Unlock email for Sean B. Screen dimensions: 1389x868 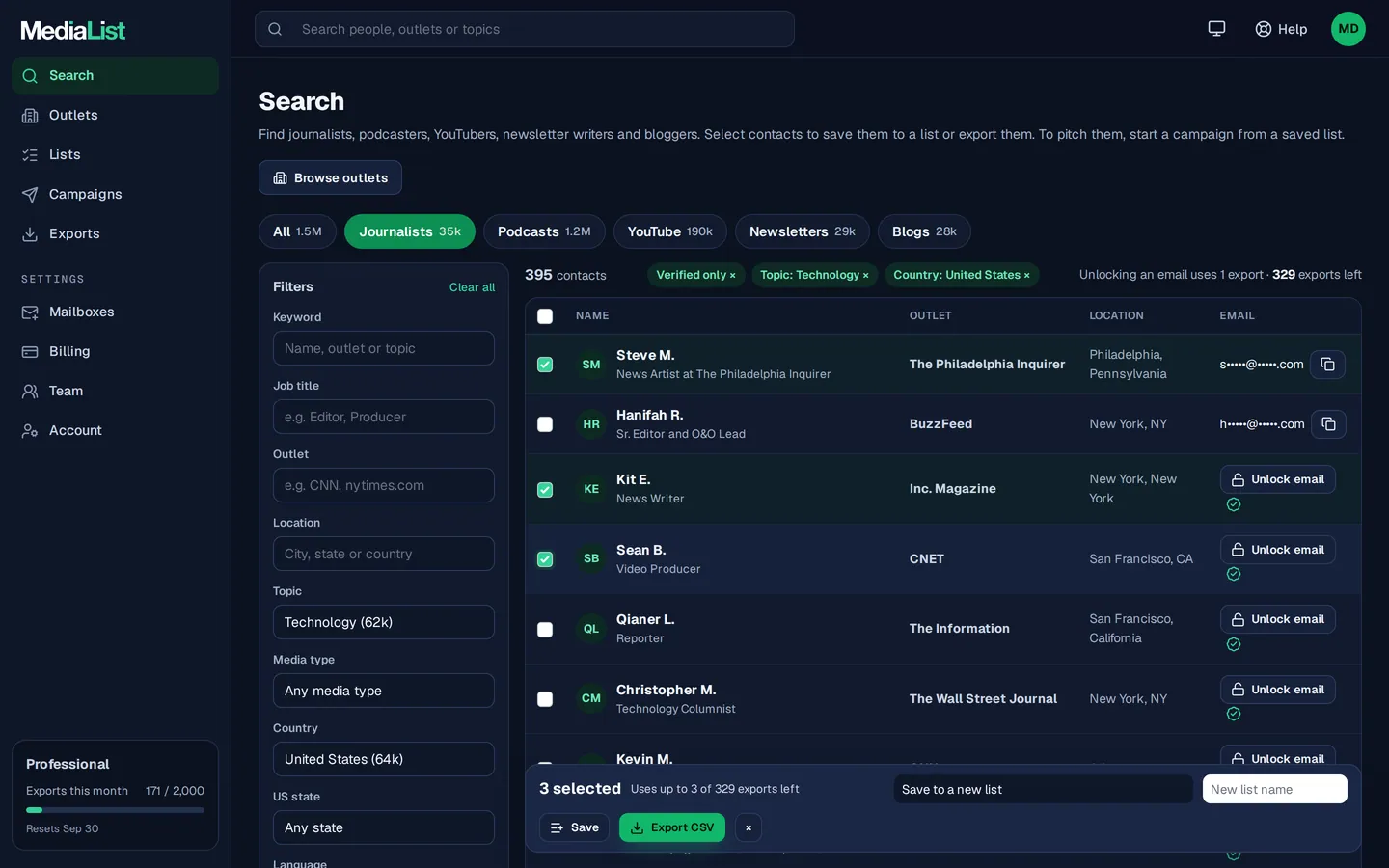coord(1278,550)
